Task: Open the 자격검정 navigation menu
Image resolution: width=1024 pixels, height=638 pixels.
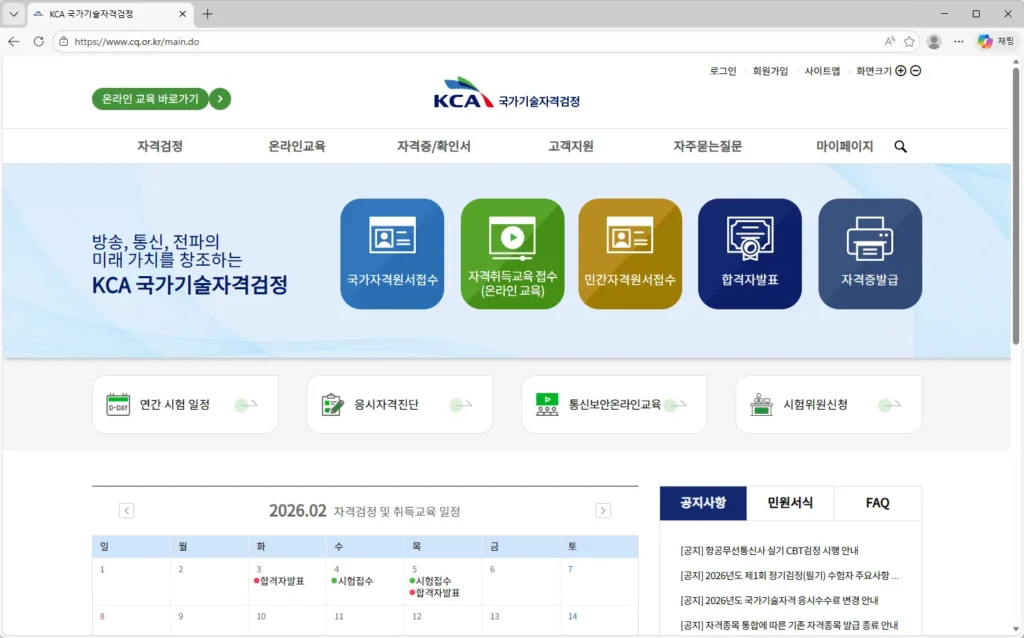Action: pyautogui.click(x=160, y=146)
